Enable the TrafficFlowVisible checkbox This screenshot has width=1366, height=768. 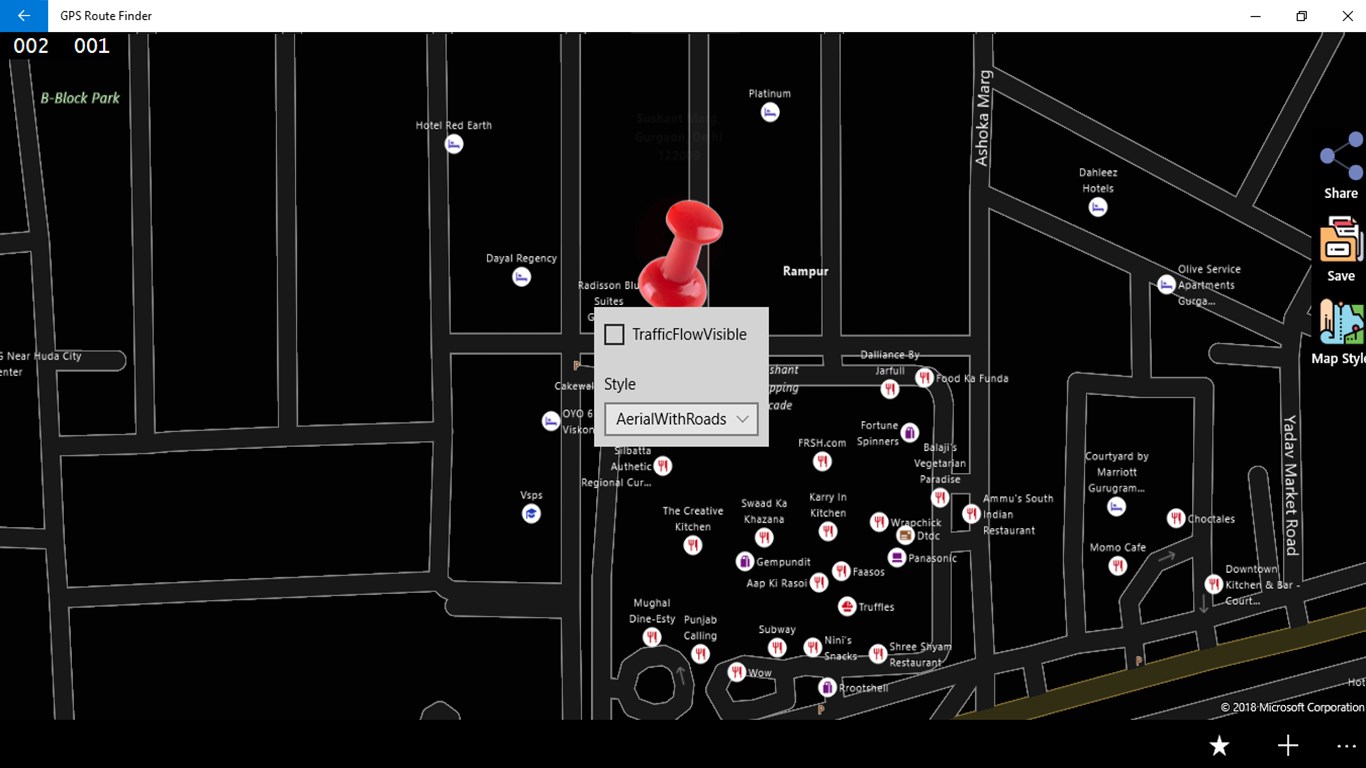tap(614, 335)
